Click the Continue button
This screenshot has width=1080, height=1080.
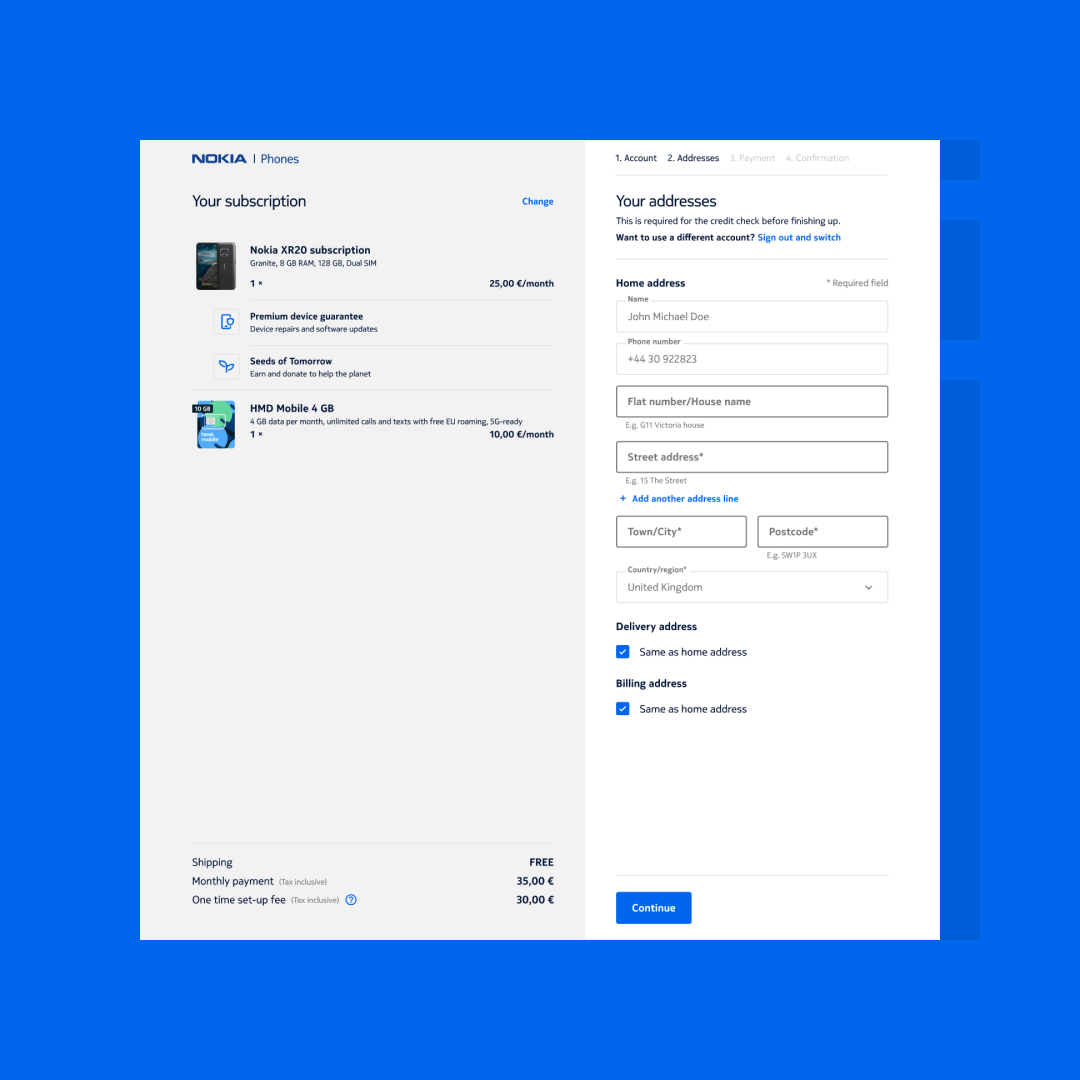coord(654,908)
